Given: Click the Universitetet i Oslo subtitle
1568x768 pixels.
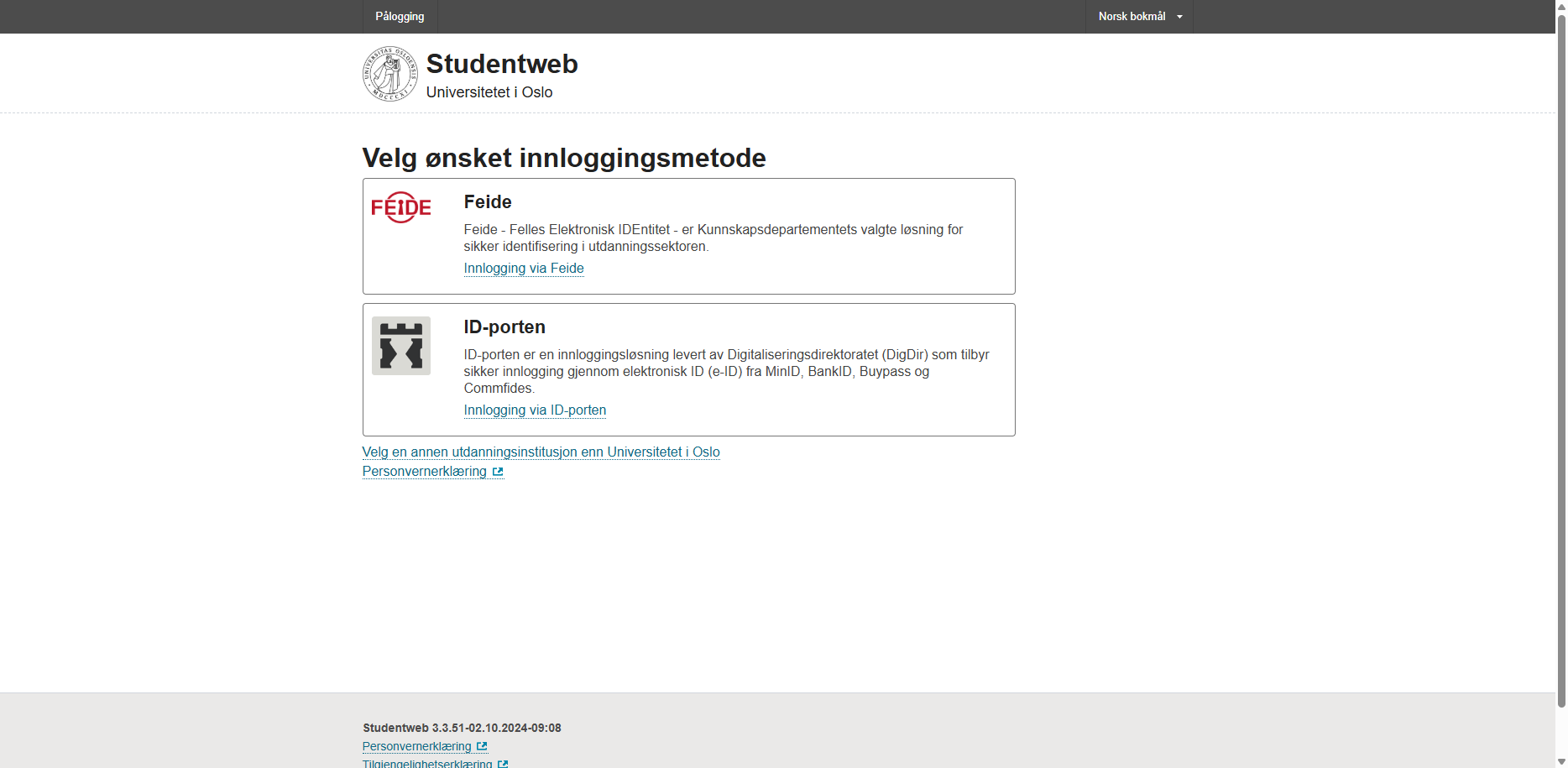Looking at the screenshot, I should click(x=489, y=92).
